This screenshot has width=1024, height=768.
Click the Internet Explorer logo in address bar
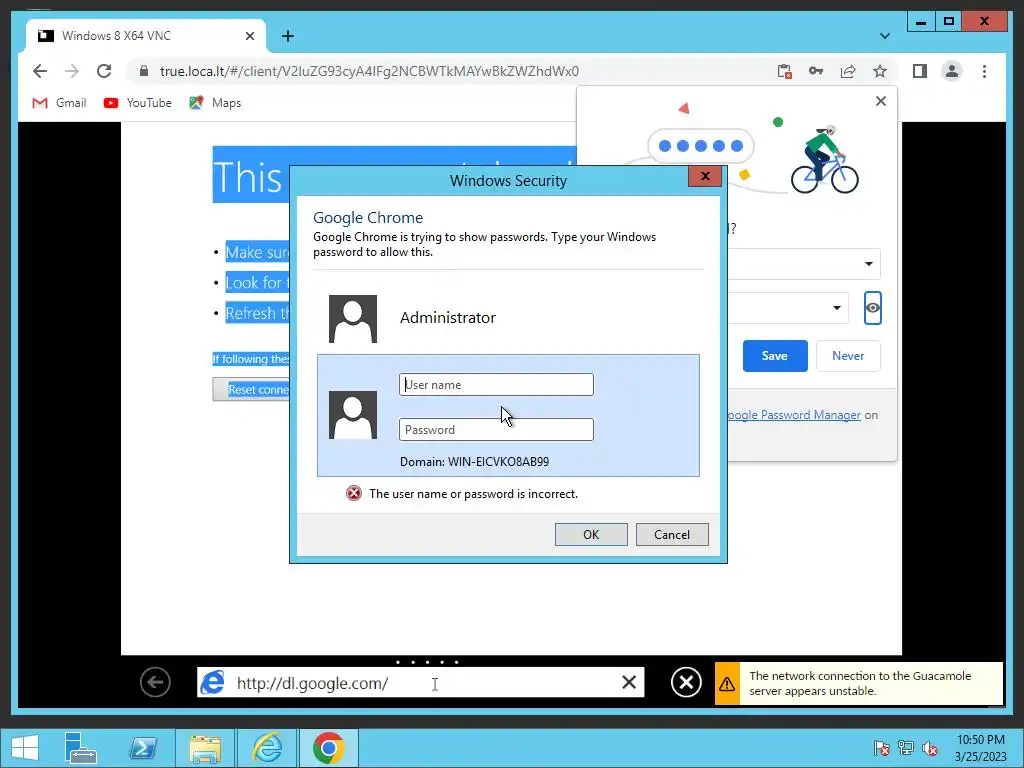pyautogui.click(x=212, y=683)
